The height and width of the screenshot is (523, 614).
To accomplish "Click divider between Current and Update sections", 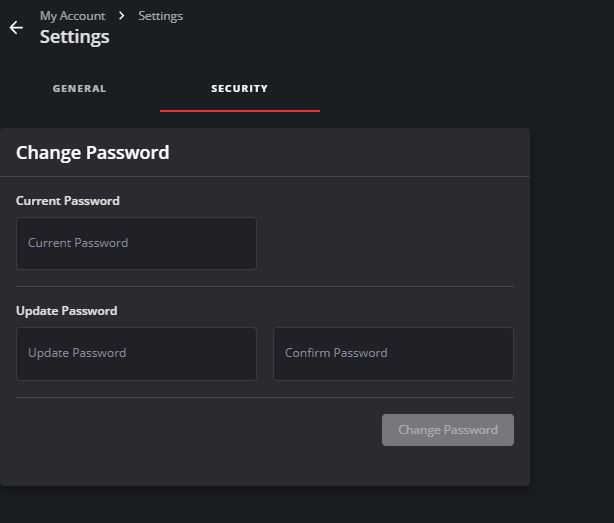I will 265,287.
